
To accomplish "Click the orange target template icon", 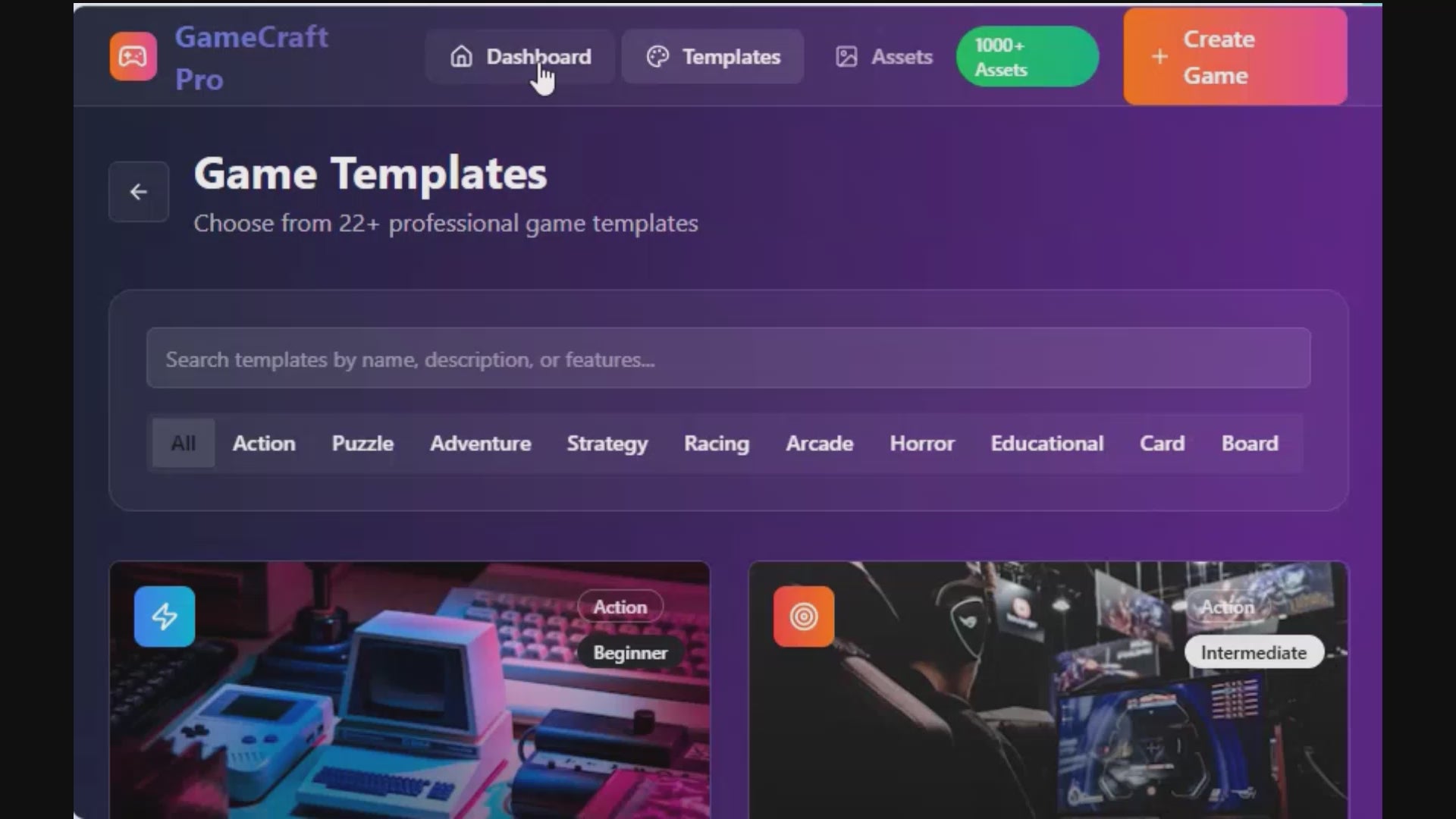I will coord(804,617).
